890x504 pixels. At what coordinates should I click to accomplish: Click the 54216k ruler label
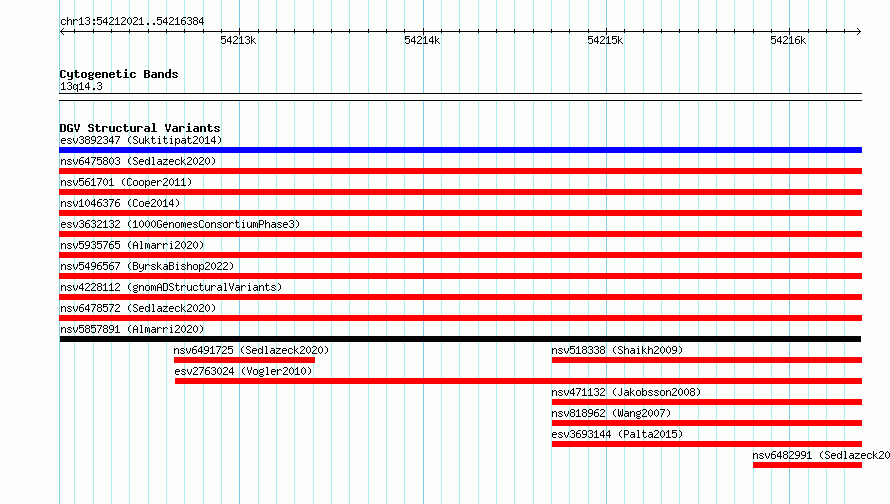(x=788, y=40)
